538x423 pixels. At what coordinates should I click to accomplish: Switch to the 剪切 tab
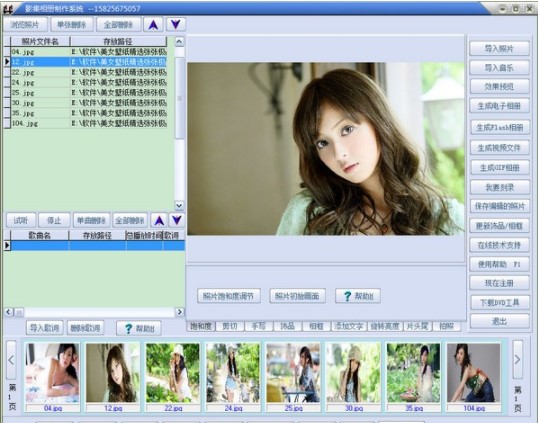click(230, 326)
